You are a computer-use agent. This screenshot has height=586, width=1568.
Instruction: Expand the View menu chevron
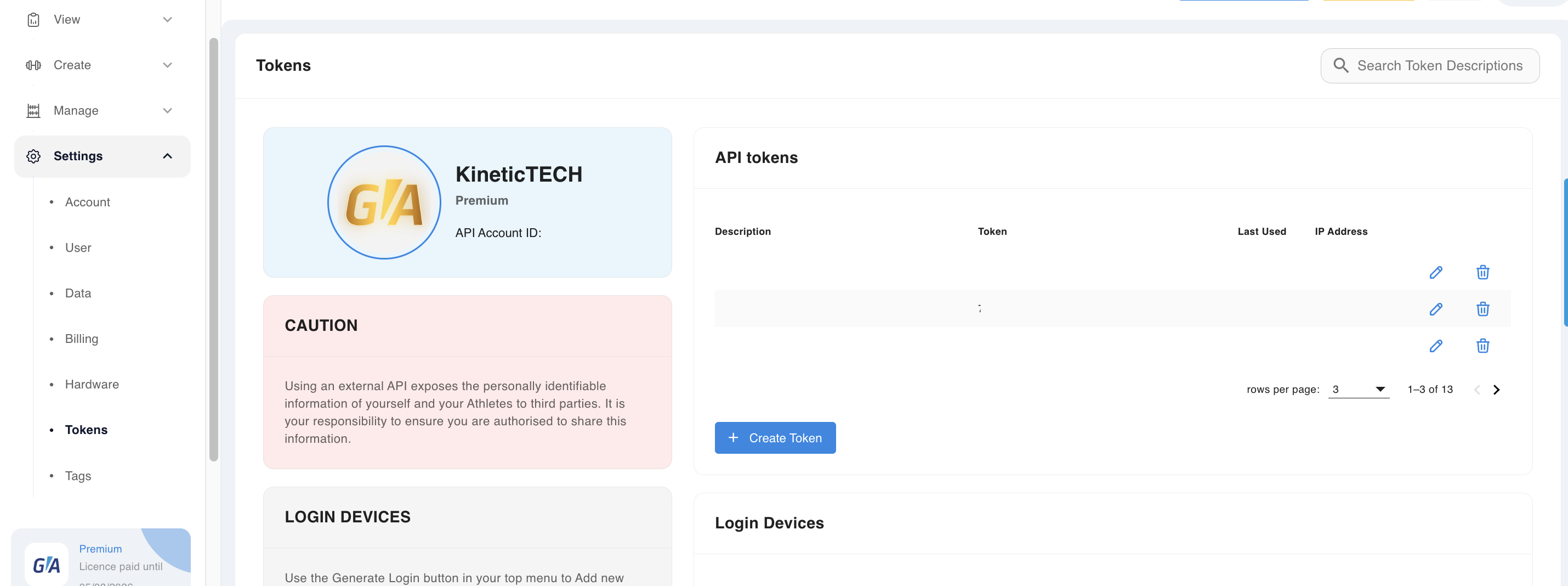[167, 20]
